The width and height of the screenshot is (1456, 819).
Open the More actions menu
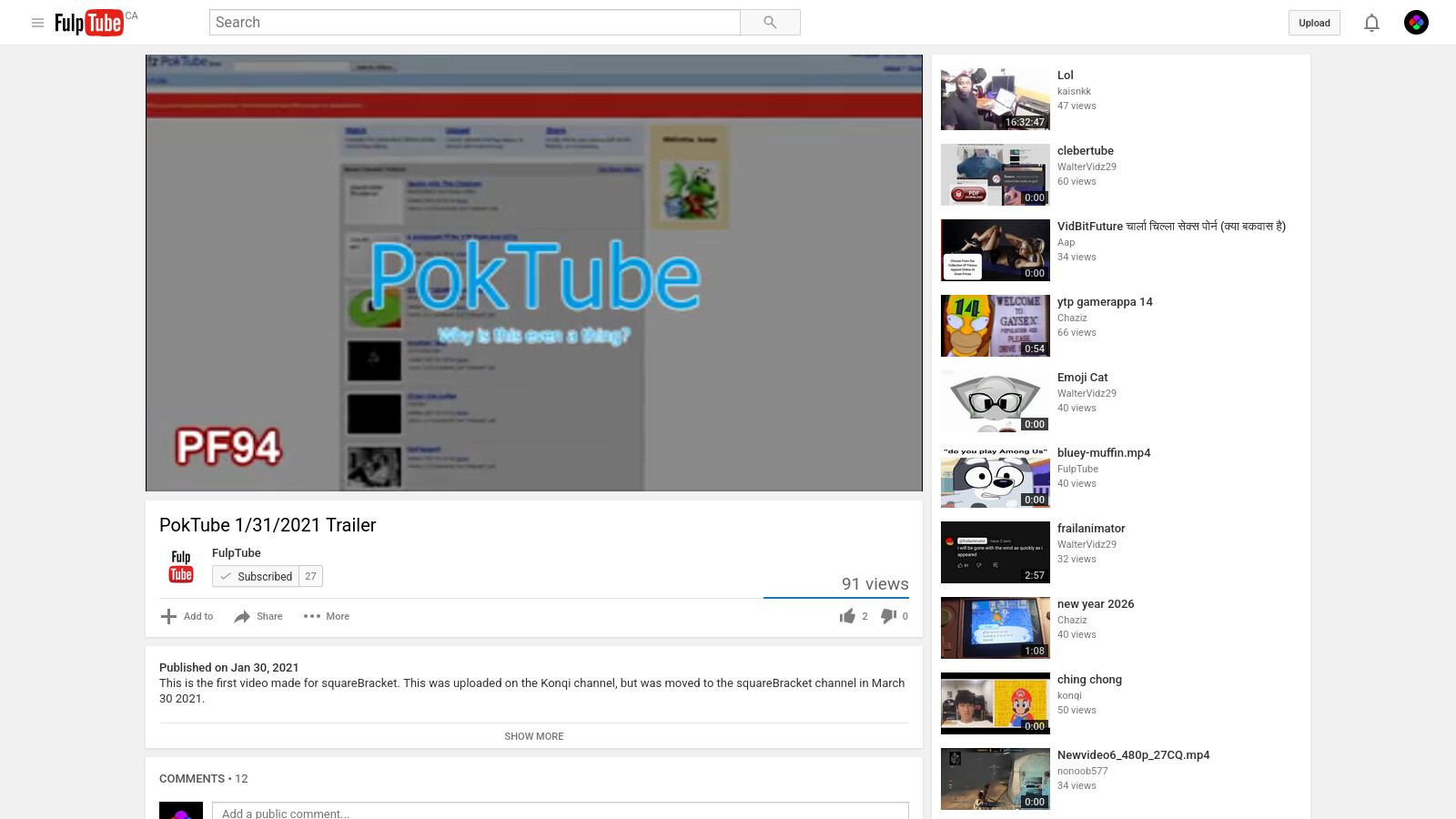(327, 616)
